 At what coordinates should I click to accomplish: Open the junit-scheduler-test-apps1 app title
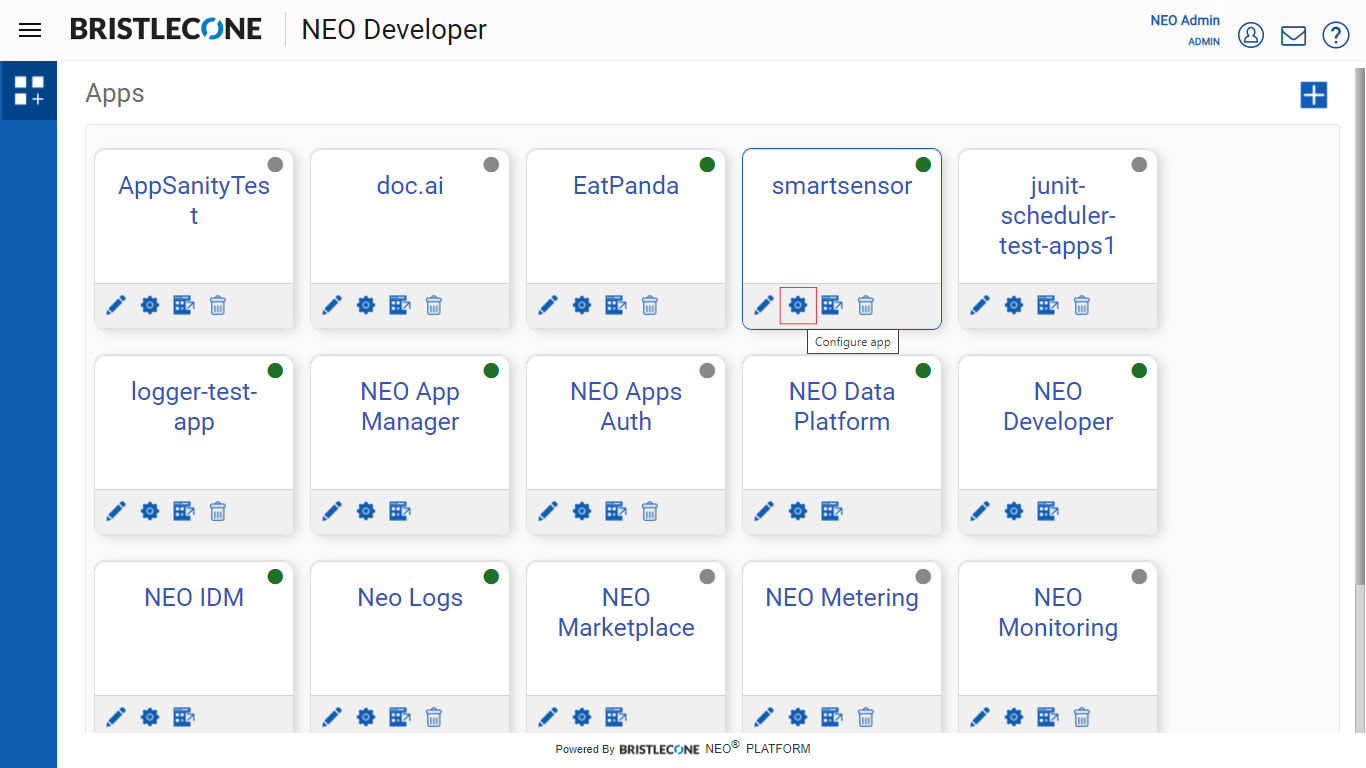click(x=1058, y=215)
